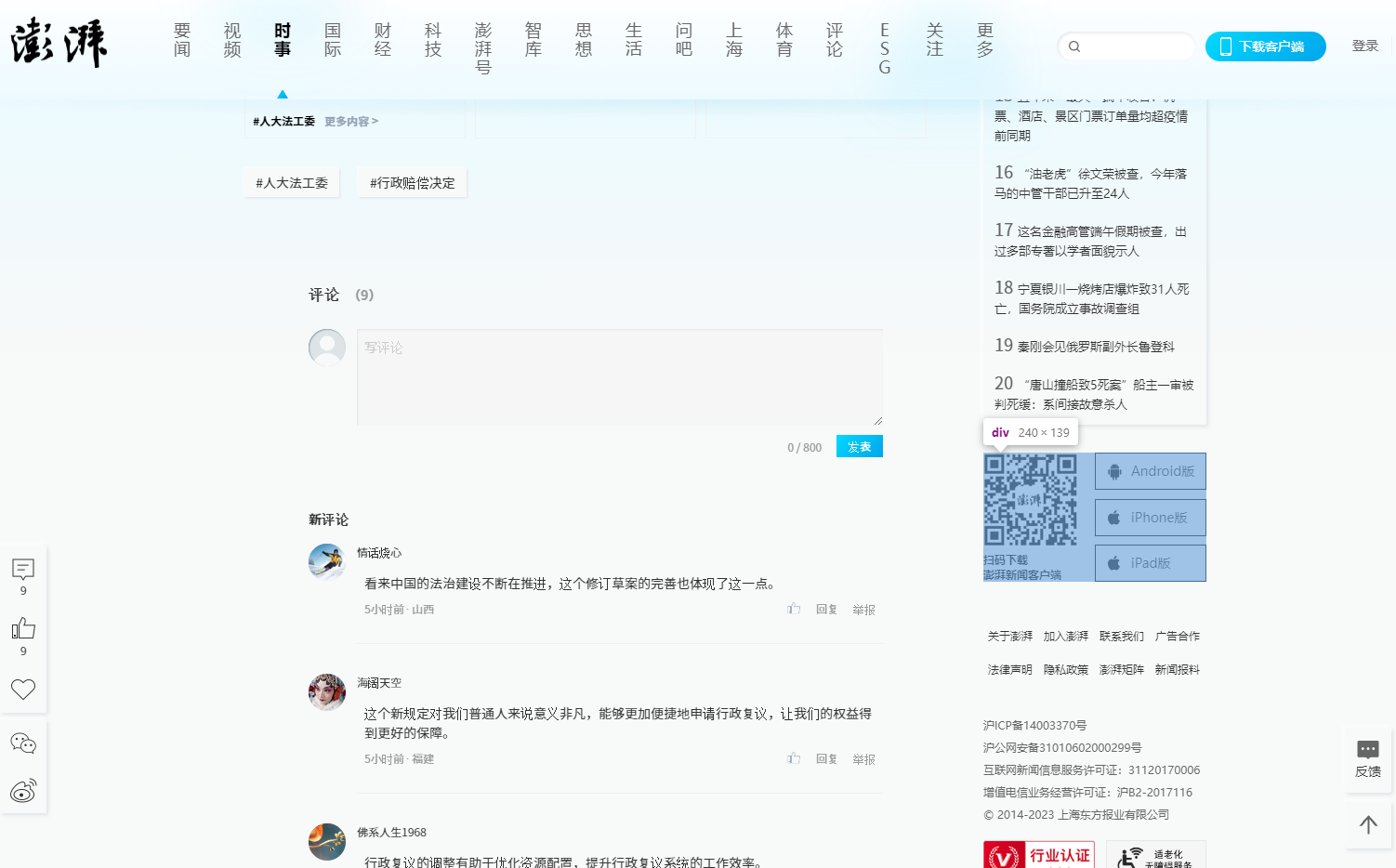The height and width of the screenshot is (868, 1396).
Task: Click the heart icon to favorite the article
Action: [23, 689]
